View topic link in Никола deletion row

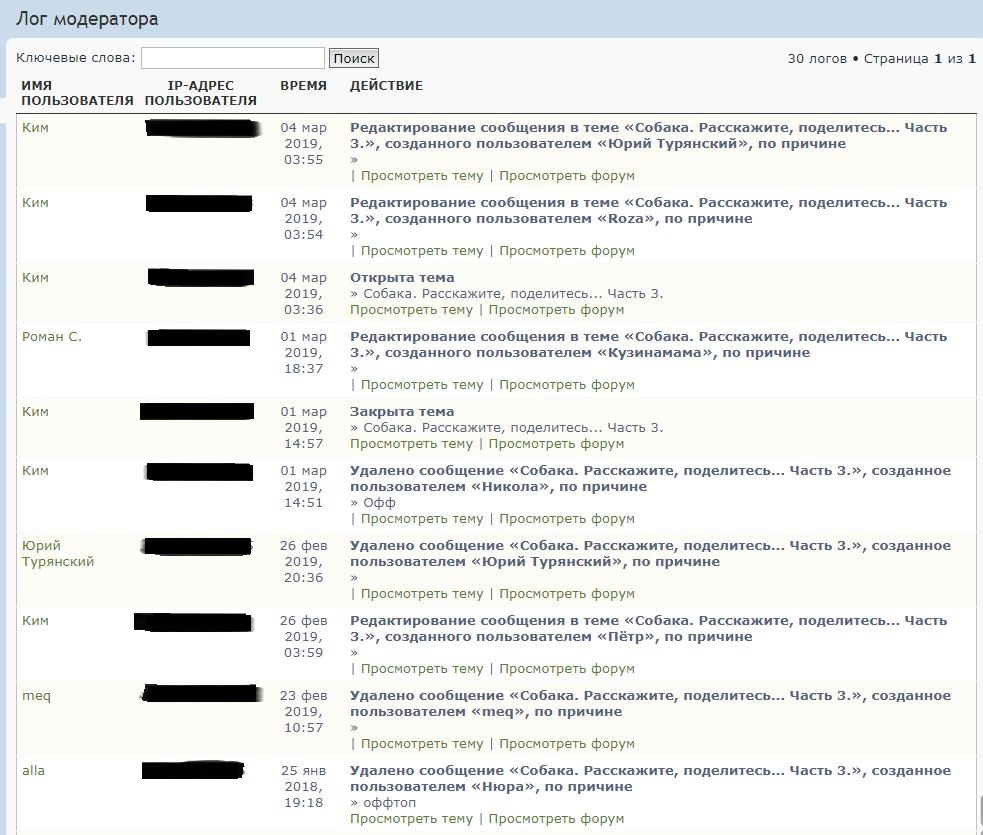click(422, 519)
